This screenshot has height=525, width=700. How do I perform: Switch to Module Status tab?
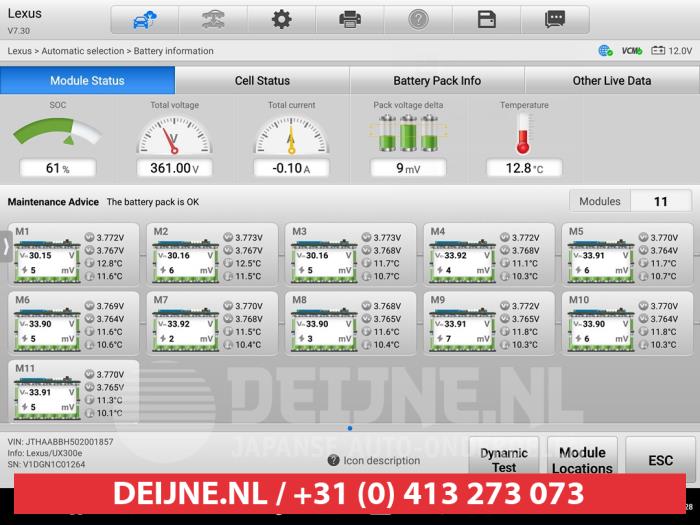pos(88,80)
